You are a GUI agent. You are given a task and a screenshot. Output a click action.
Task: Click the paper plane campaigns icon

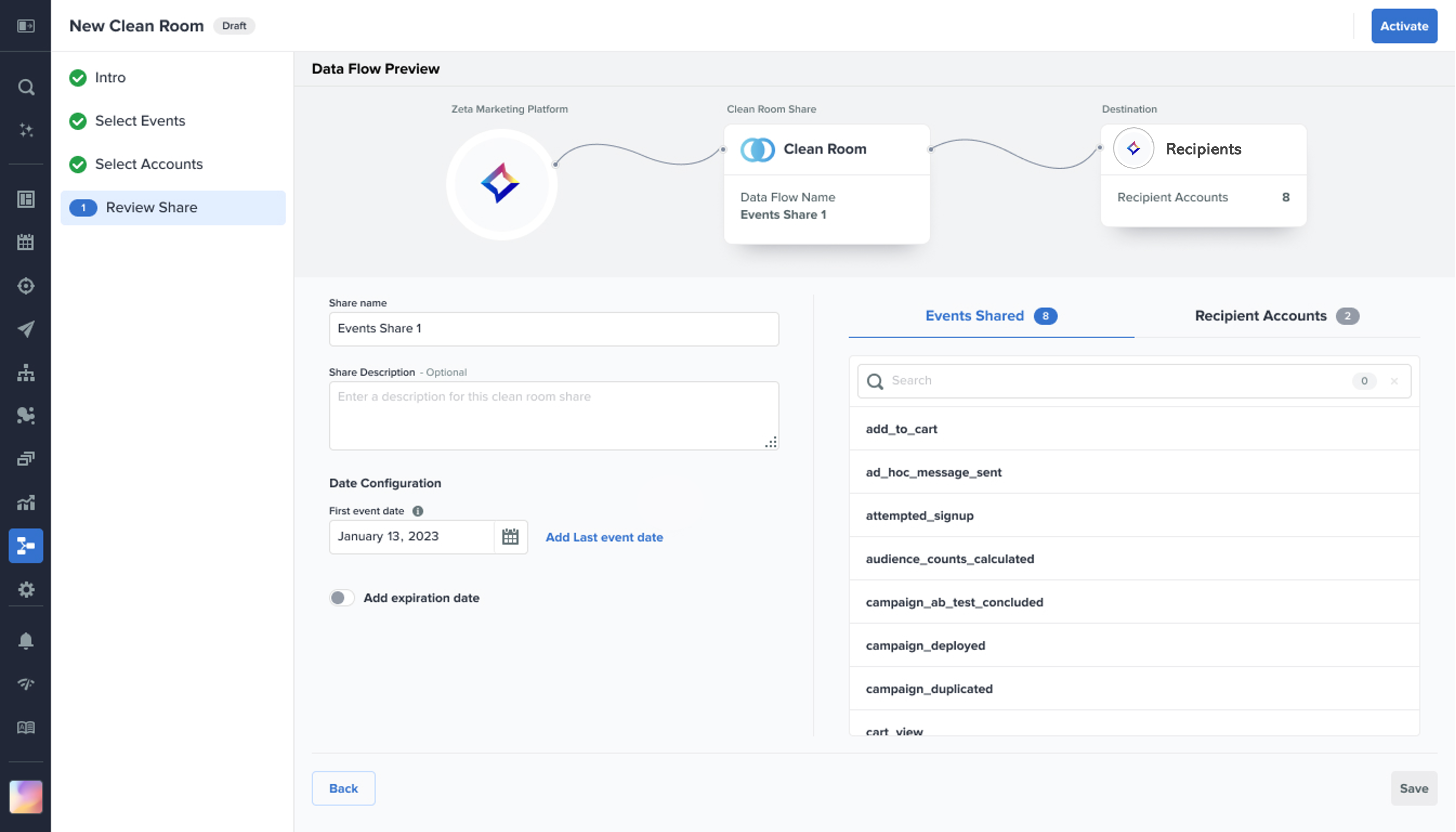pyautogui.click(x=26, y=329)
